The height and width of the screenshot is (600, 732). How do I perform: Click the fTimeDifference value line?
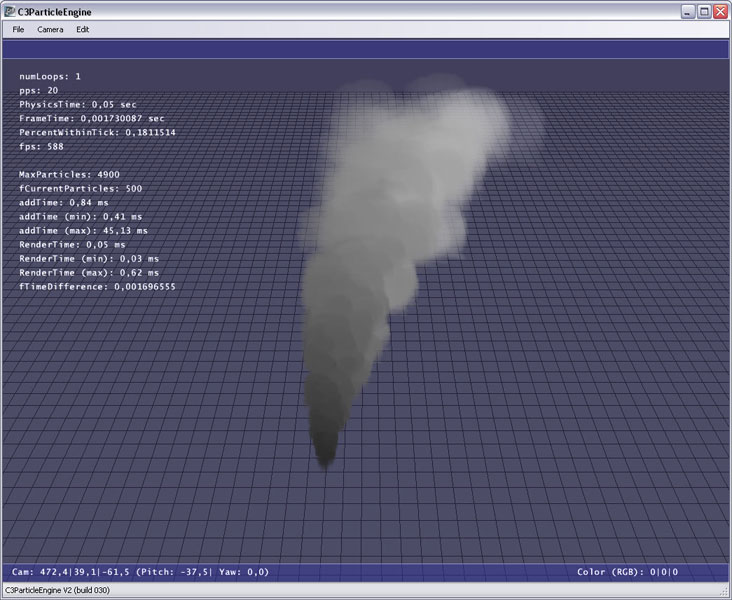pos(97,286)
